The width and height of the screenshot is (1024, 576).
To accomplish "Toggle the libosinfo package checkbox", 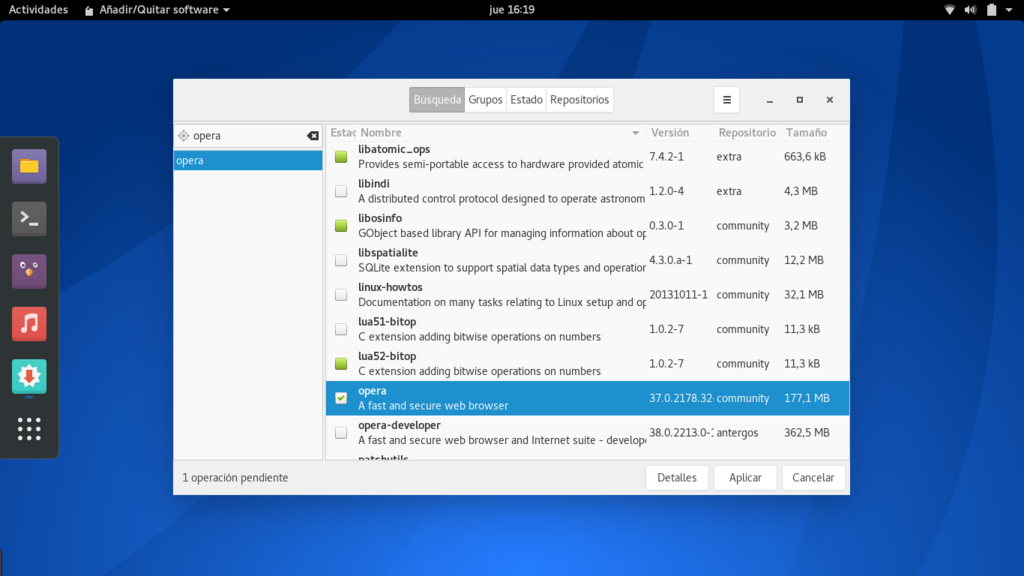I will coord(341,226).
